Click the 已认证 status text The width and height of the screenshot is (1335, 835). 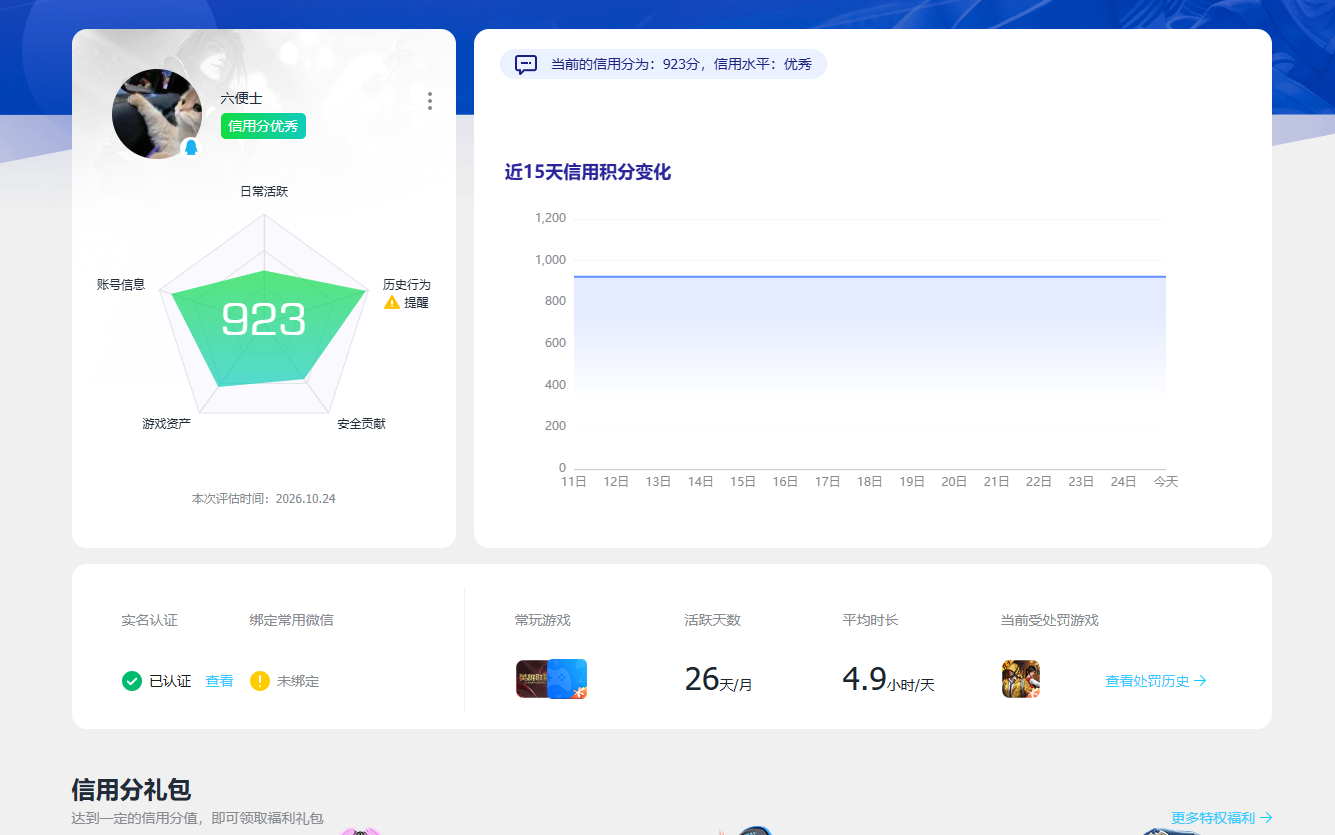[x=170, y=681]
